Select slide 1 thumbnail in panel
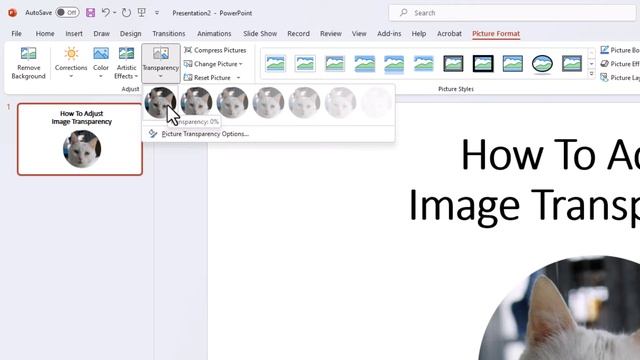The width and height of the screenshot is (640, 360). (80, 139)
